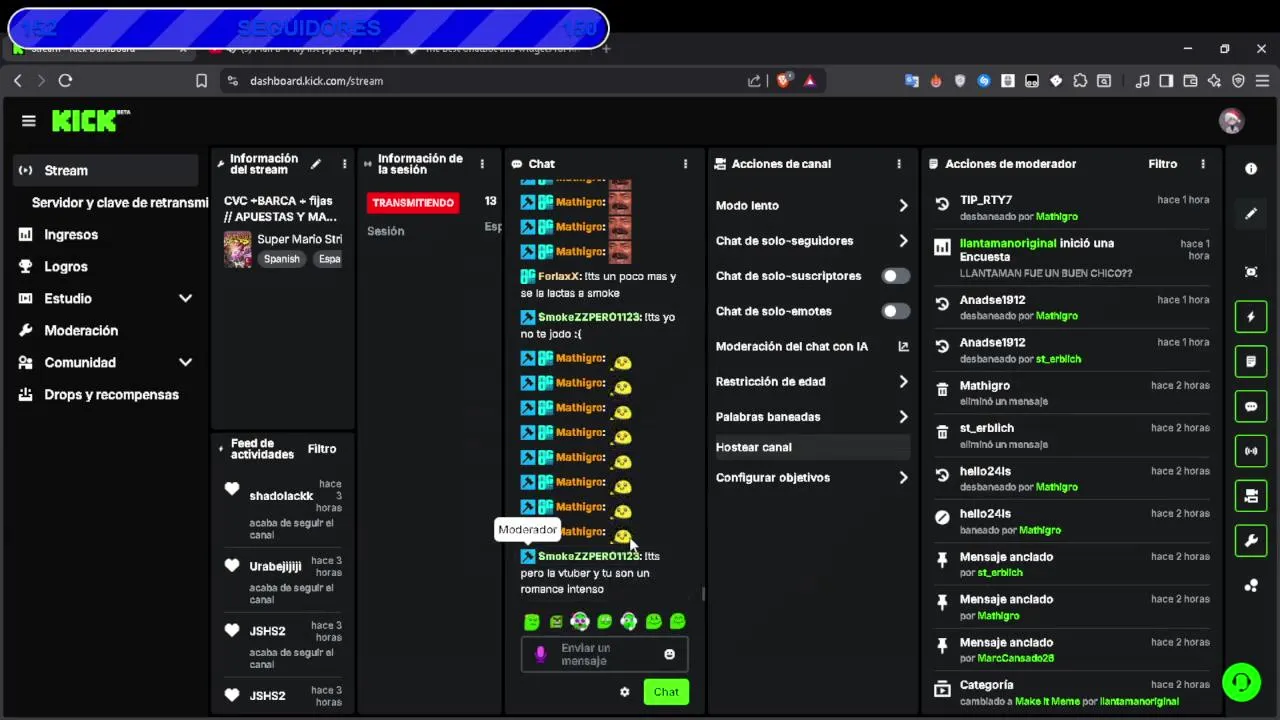The image size is (1280, 720).
Task: Click the browser address bar URL
Action: (x=316, y=81)
